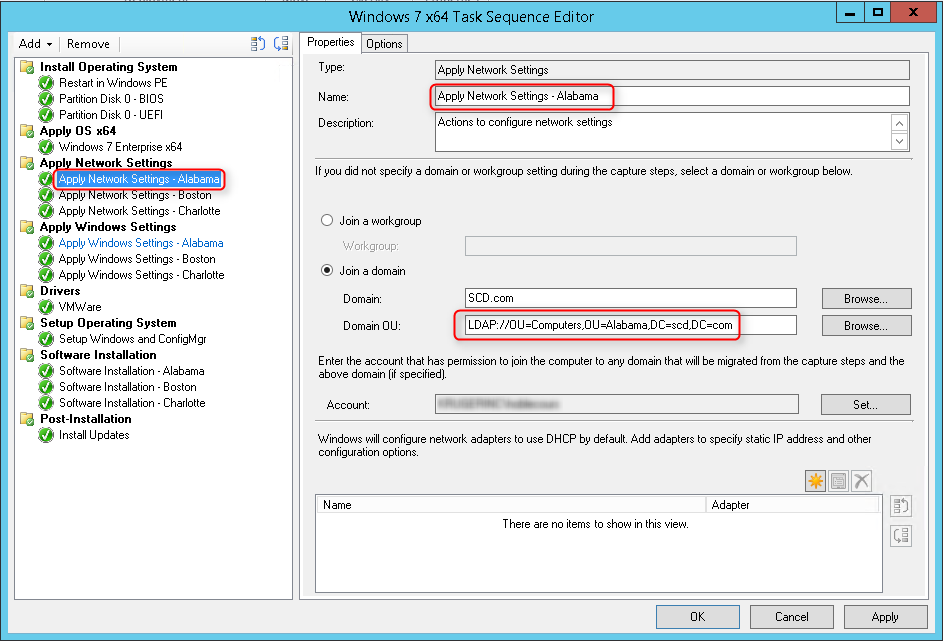This screenshot has height=641, width=943.
Task: Browse for a Domain OU
Action: (865, 325)
